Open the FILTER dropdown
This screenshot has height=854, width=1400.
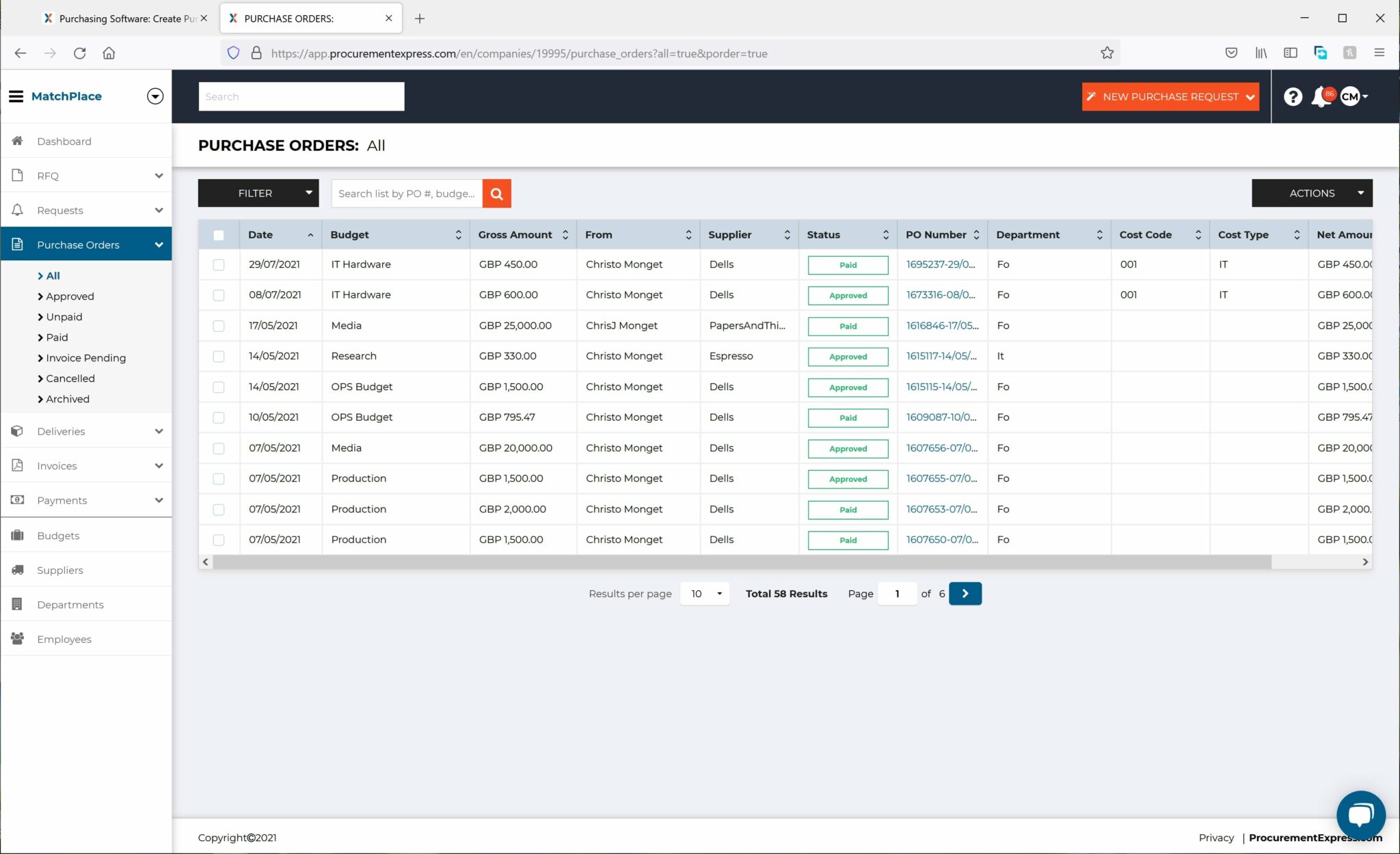tap(258, 193)
